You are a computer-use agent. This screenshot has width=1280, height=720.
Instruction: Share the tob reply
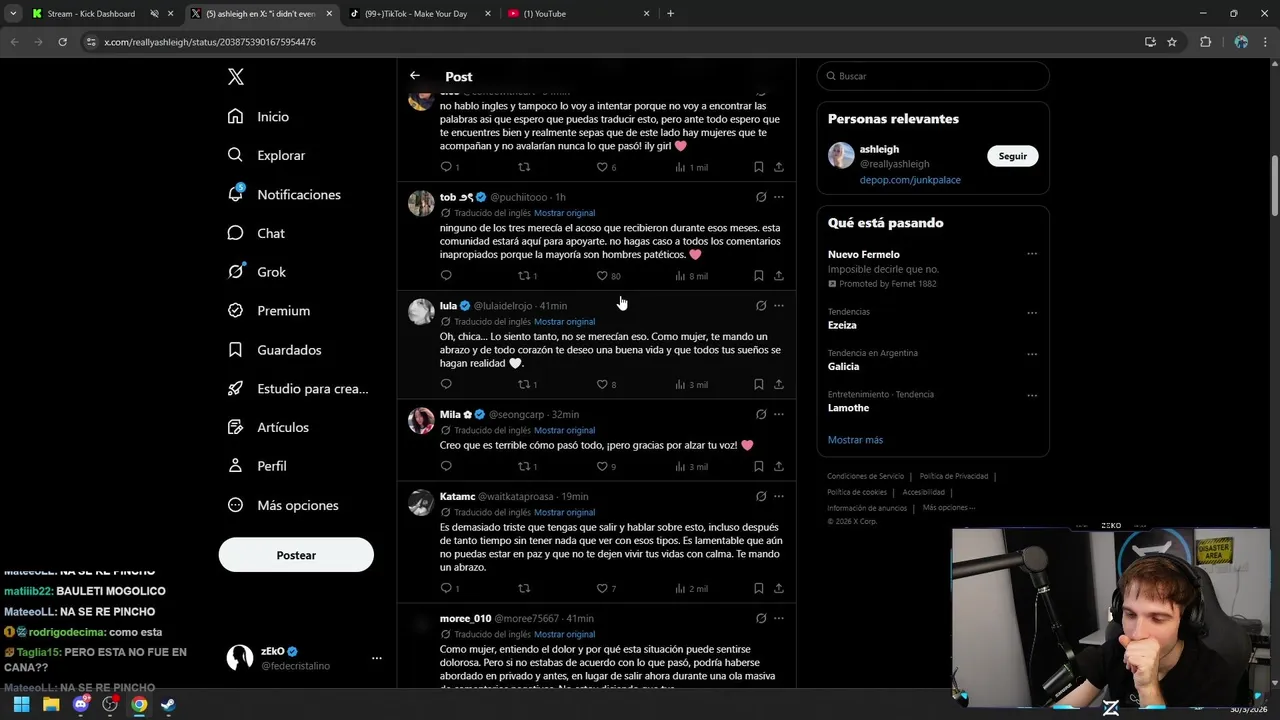pos(779,276)
